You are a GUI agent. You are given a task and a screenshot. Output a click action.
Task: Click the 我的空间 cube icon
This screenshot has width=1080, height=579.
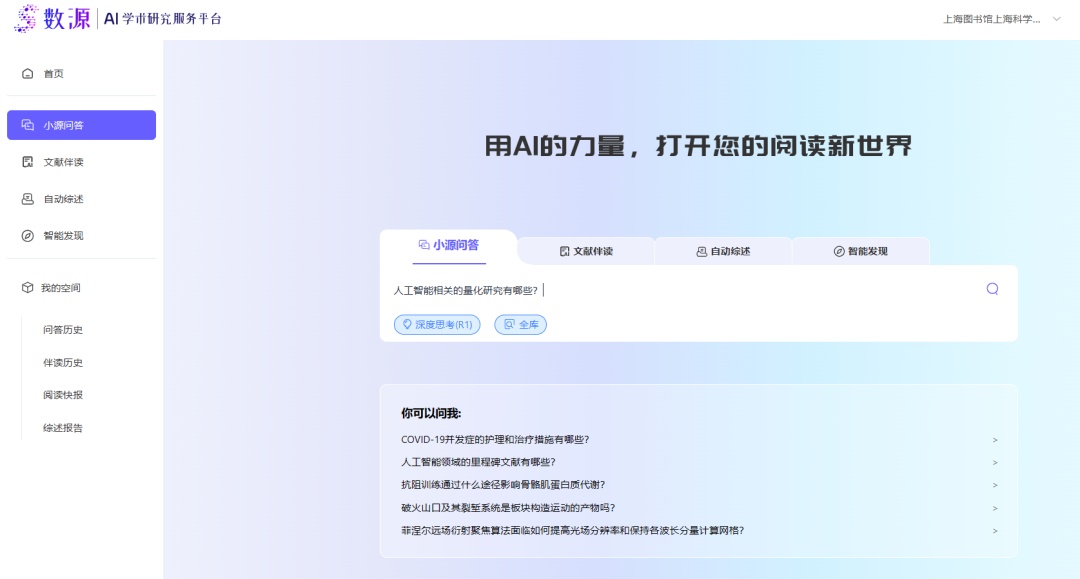(x=27, y=288)
